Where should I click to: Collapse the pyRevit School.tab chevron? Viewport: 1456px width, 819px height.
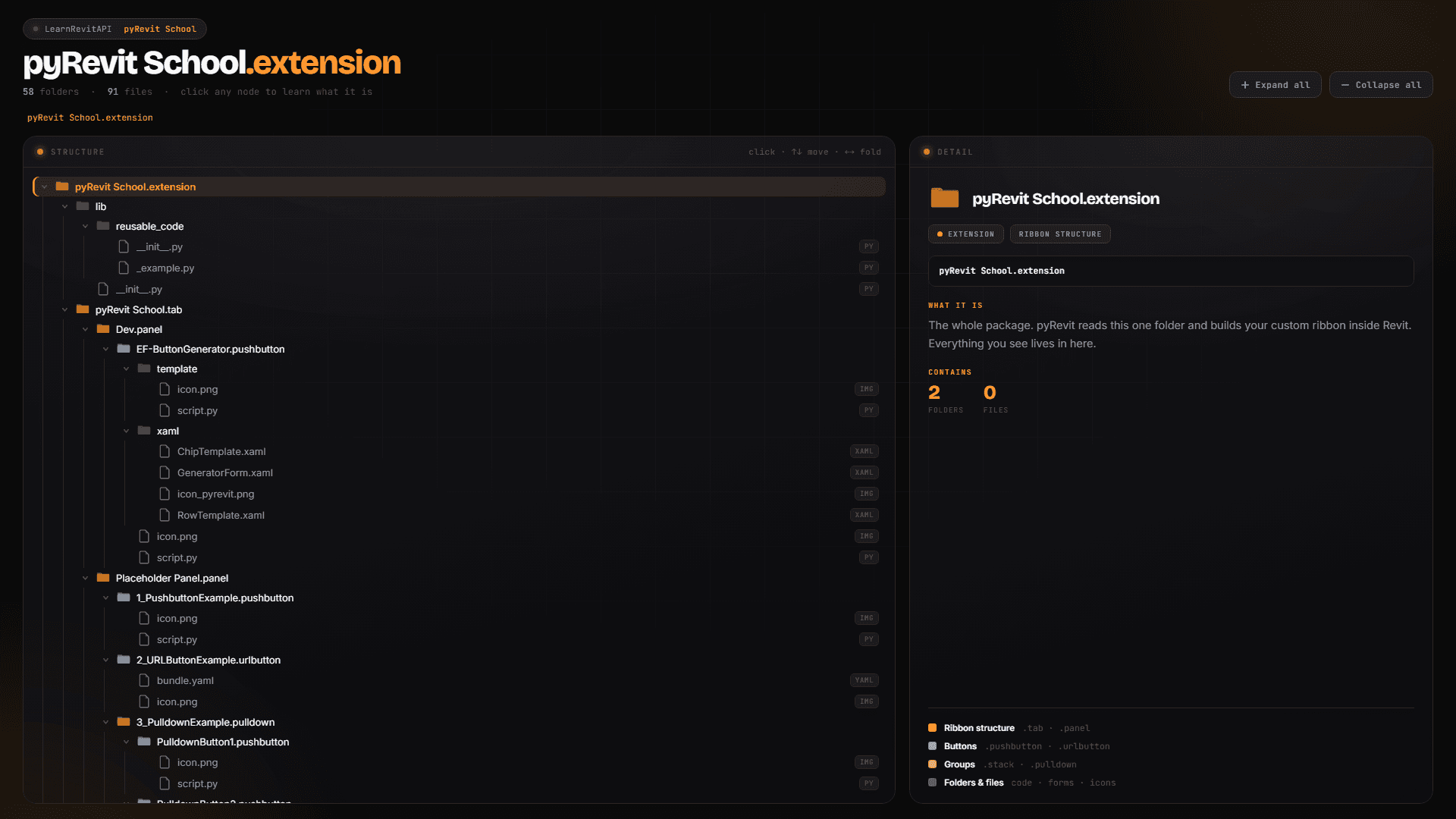65,309
